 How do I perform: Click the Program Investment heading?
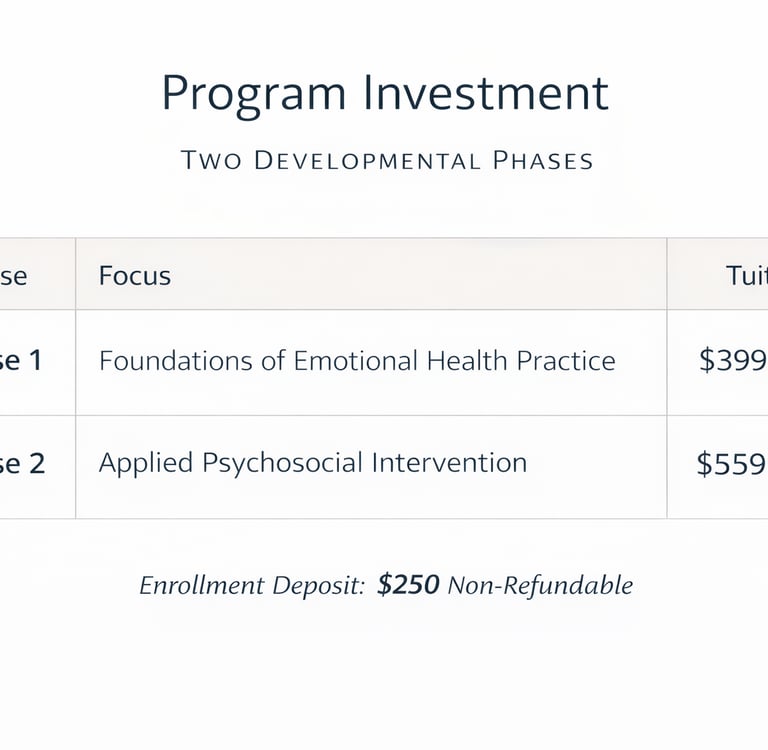point(384,94)
